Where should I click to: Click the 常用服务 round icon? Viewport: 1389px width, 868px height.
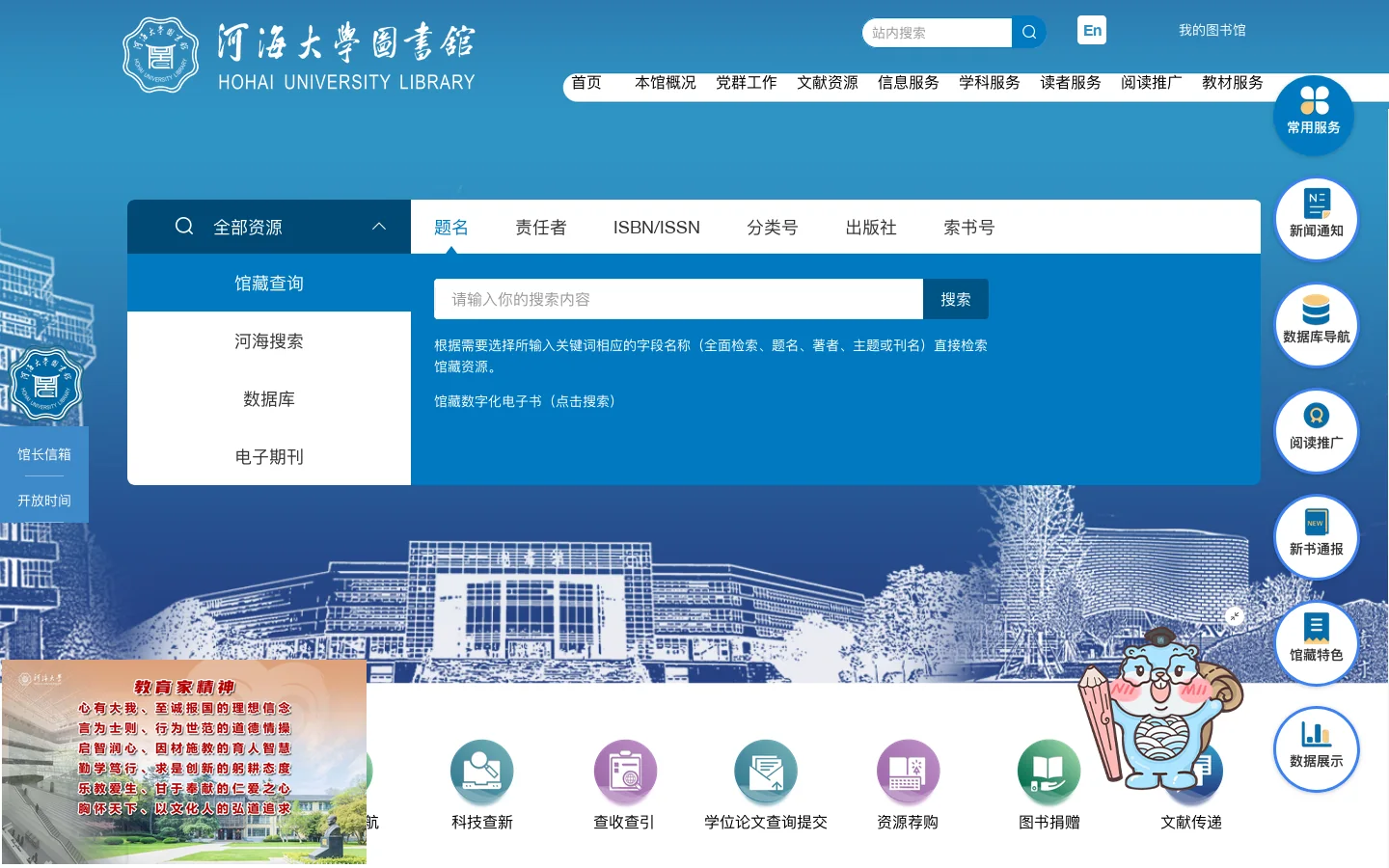pos(1314,114)
